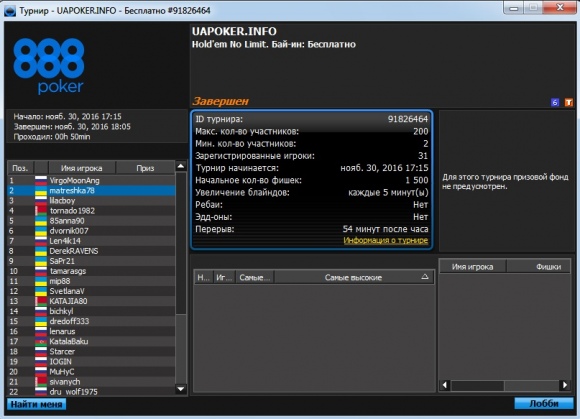Click the orange T tournament icon

tap(569, 102)
